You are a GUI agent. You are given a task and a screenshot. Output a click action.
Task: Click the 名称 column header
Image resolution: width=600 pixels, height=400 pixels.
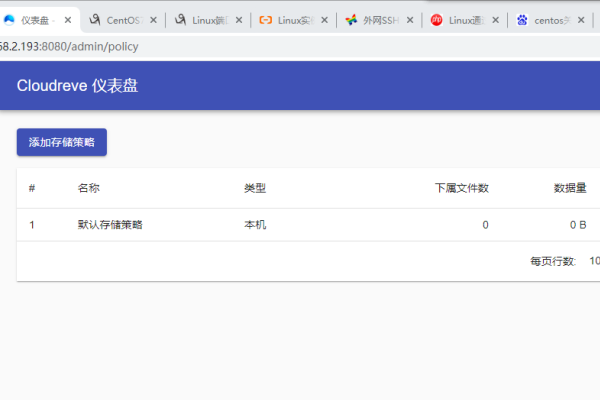tap(89, 188)
